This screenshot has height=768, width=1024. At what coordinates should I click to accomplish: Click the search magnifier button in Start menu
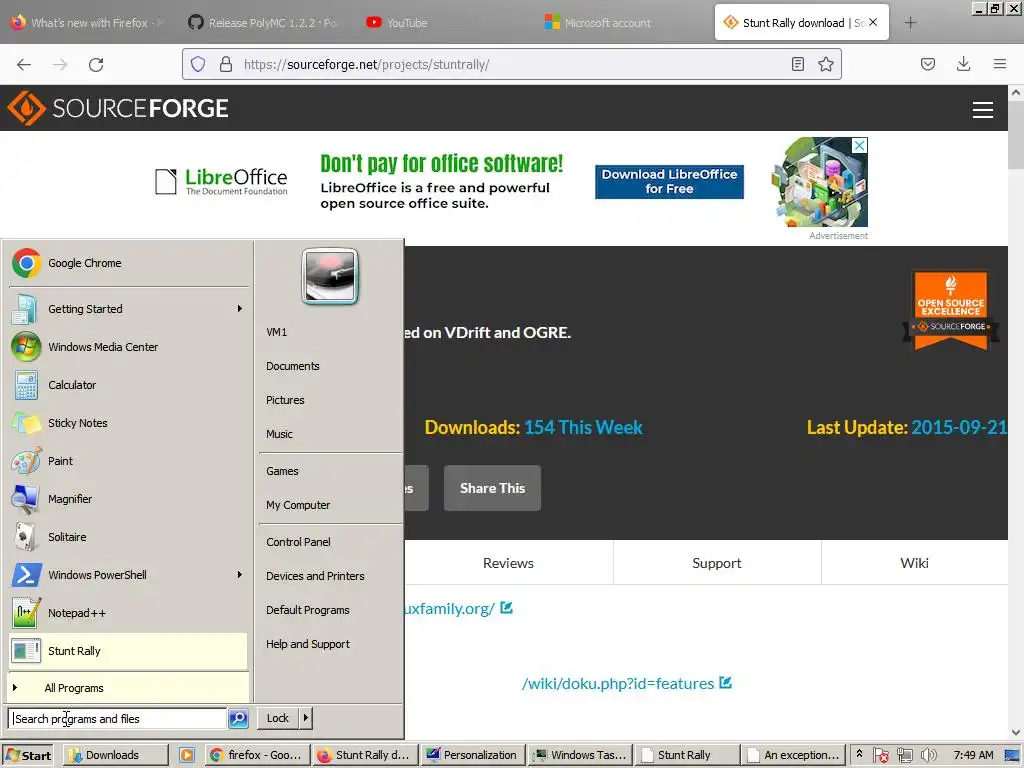238,718
